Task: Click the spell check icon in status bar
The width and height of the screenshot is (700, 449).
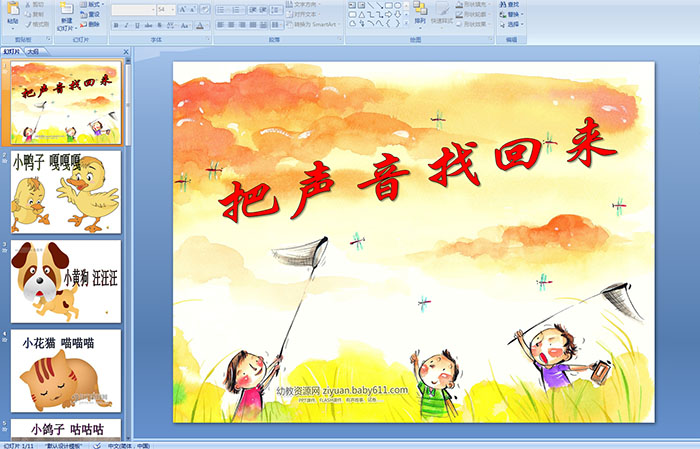Action: (x=97, y=445)
